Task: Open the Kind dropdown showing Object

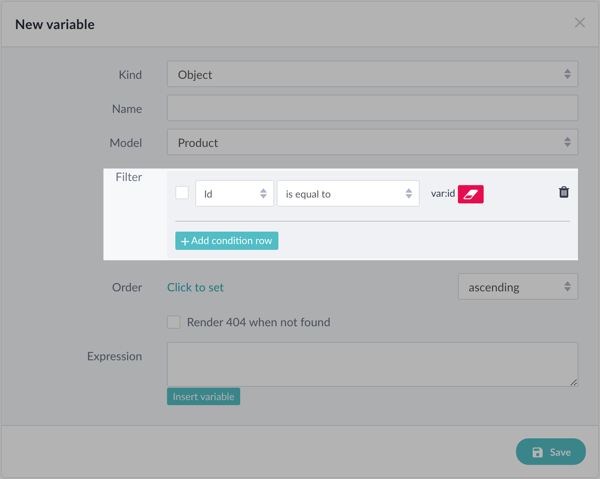Action: click(372, 74)
